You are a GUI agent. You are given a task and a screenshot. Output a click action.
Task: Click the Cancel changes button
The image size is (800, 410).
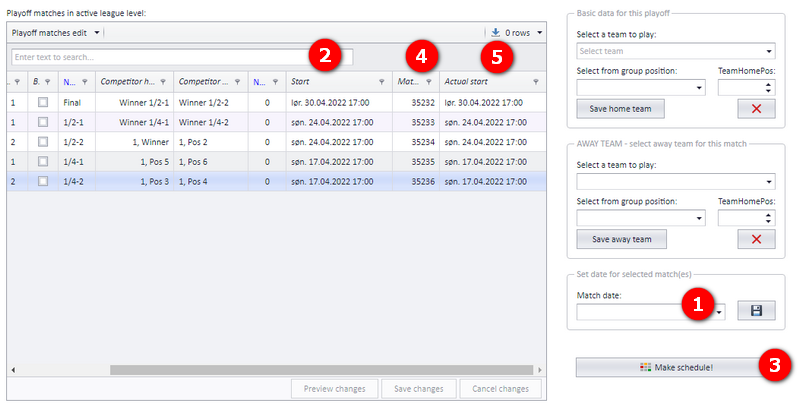pos(500,389)
